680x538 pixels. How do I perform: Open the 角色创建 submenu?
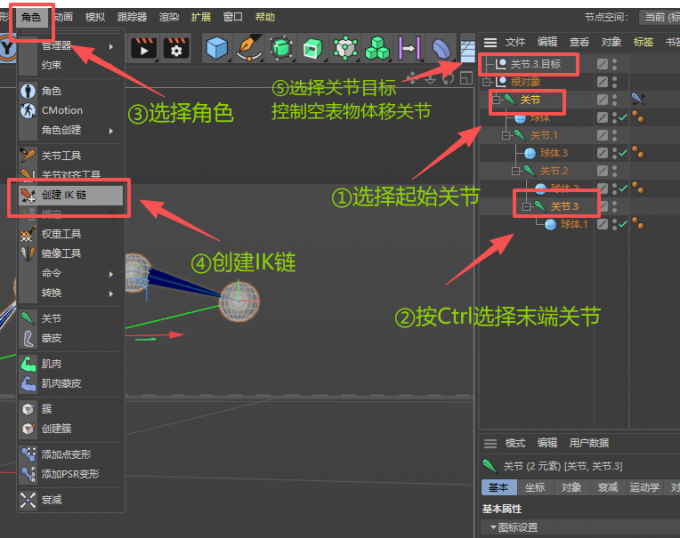tap(70, 130)
